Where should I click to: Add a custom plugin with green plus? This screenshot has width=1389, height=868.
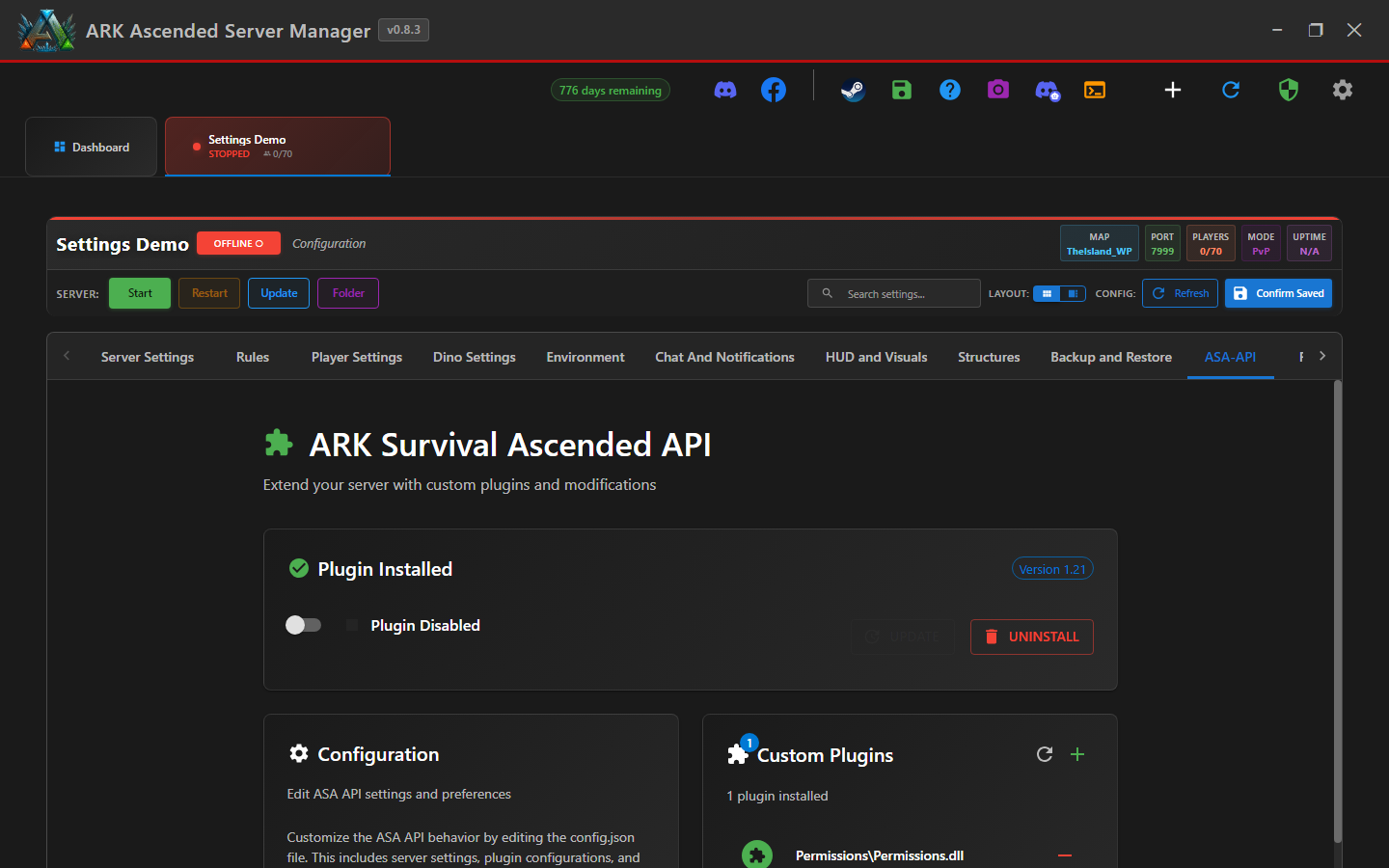(1077, 754)
